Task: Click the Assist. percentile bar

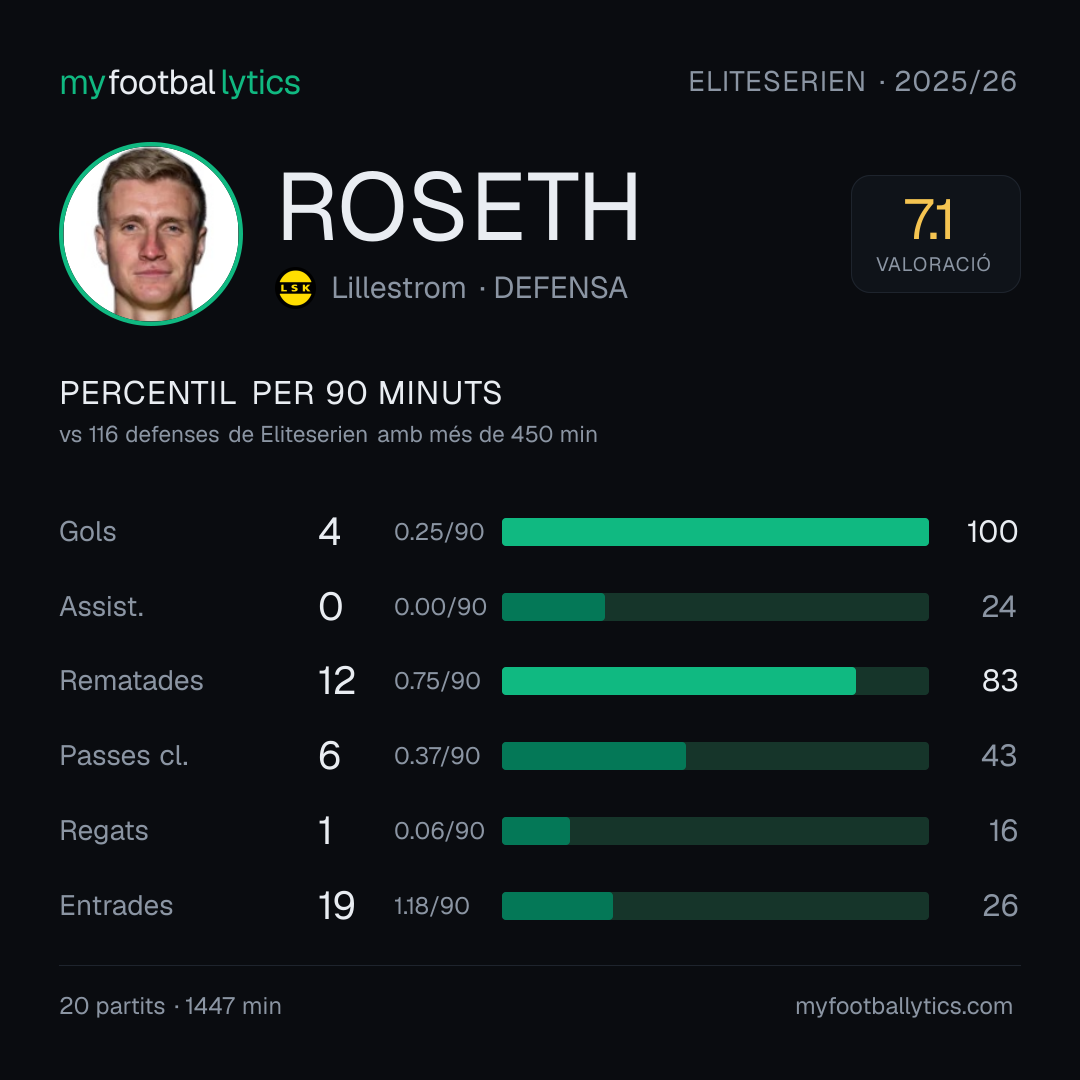Action: tap(715, 607)
